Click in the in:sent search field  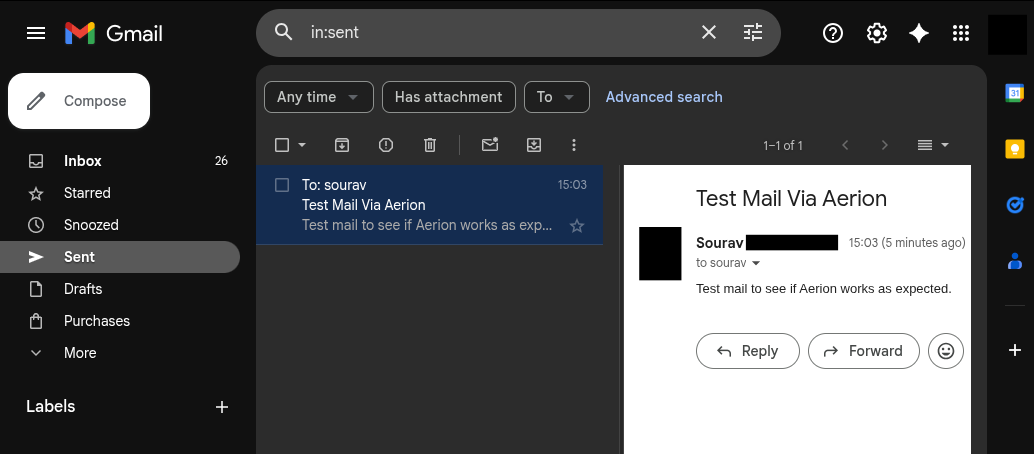click(x=498, y=32)
